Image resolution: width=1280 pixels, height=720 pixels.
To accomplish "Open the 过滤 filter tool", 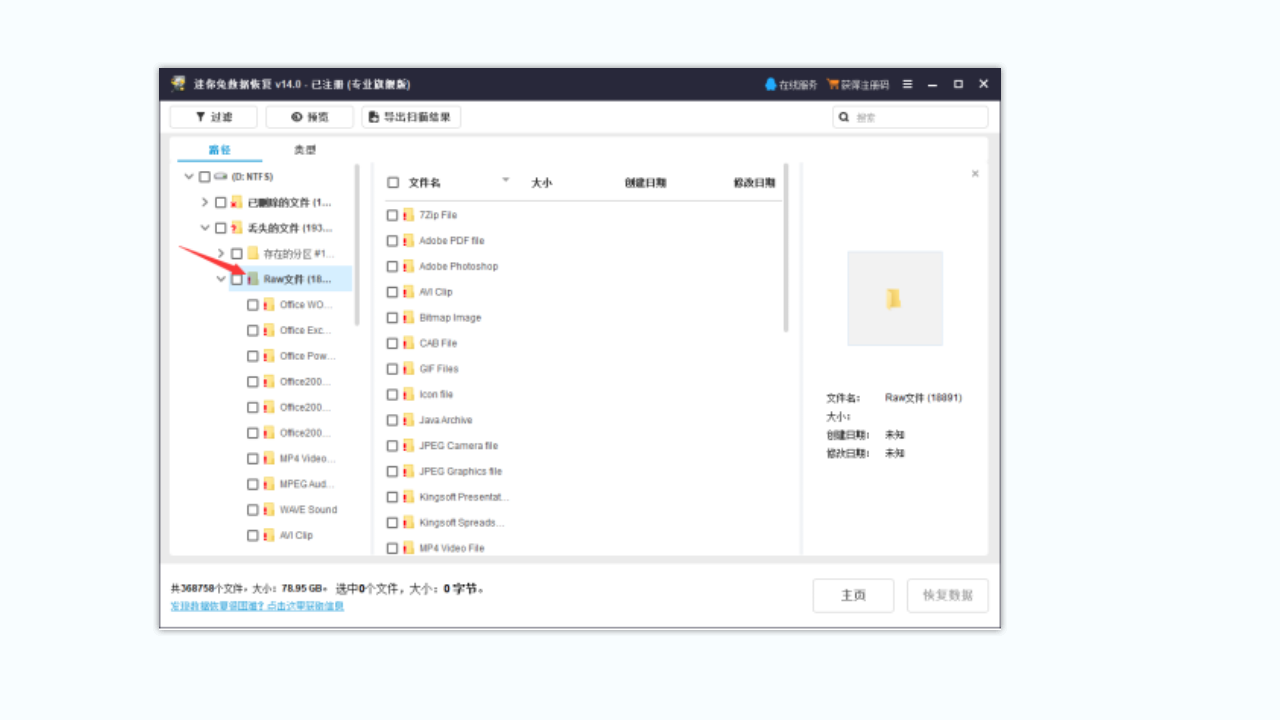I will pos(212,117).
